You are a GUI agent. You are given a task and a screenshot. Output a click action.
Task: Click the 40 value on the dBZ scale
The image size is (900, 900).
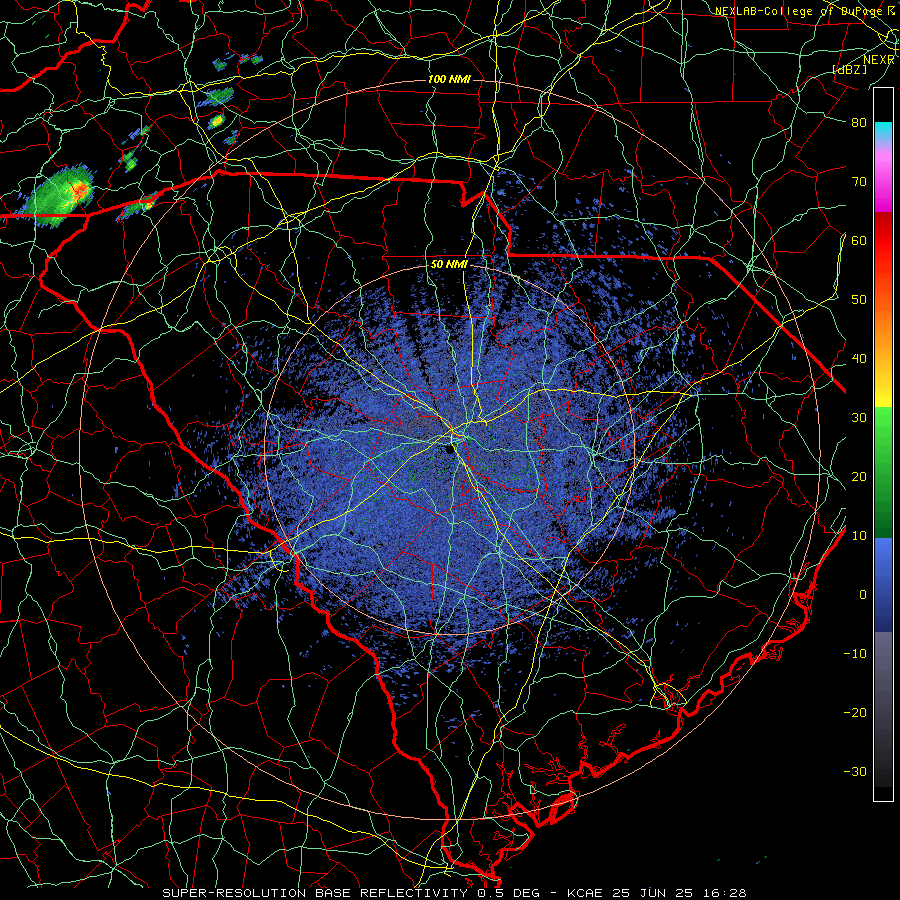point(859,359)
